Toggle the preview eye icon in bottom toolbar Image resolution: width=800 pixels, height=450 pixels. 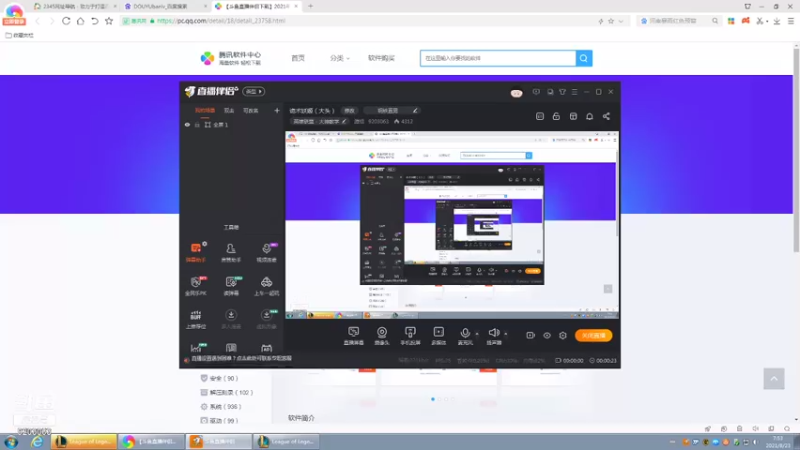[547, 336]
